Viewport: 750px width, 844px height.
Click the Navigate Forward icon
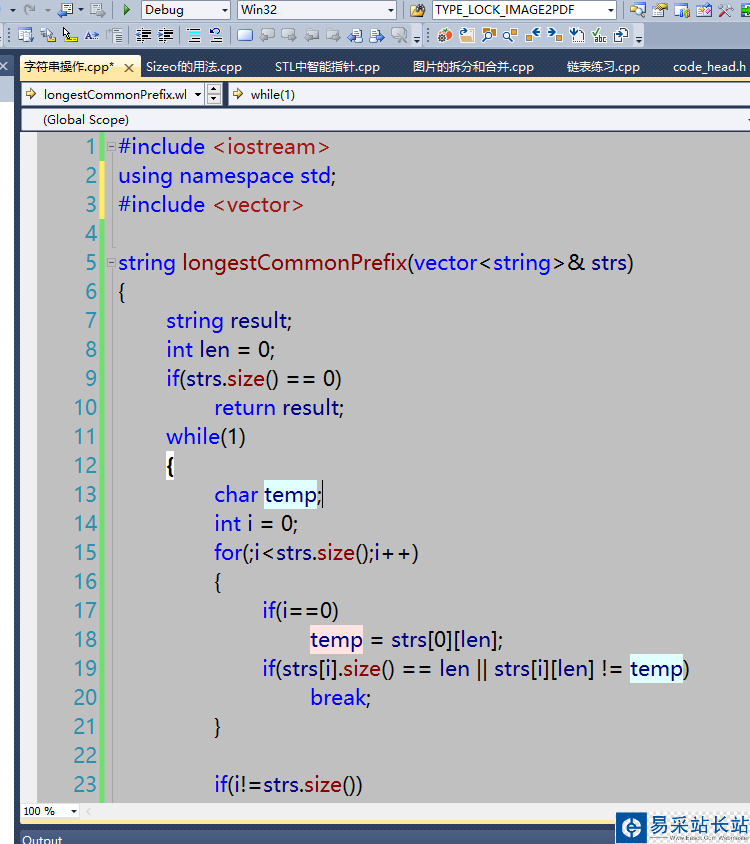pyautogui.click(x=97, y=10)
